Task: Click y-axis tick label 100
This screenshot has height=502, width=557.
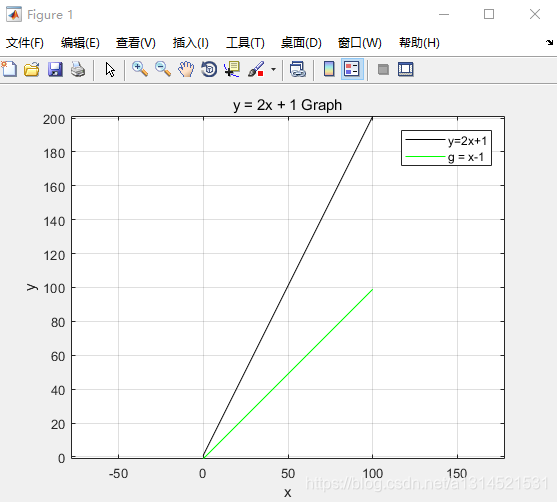Action: pyautogui.click(x=54, y=288)
